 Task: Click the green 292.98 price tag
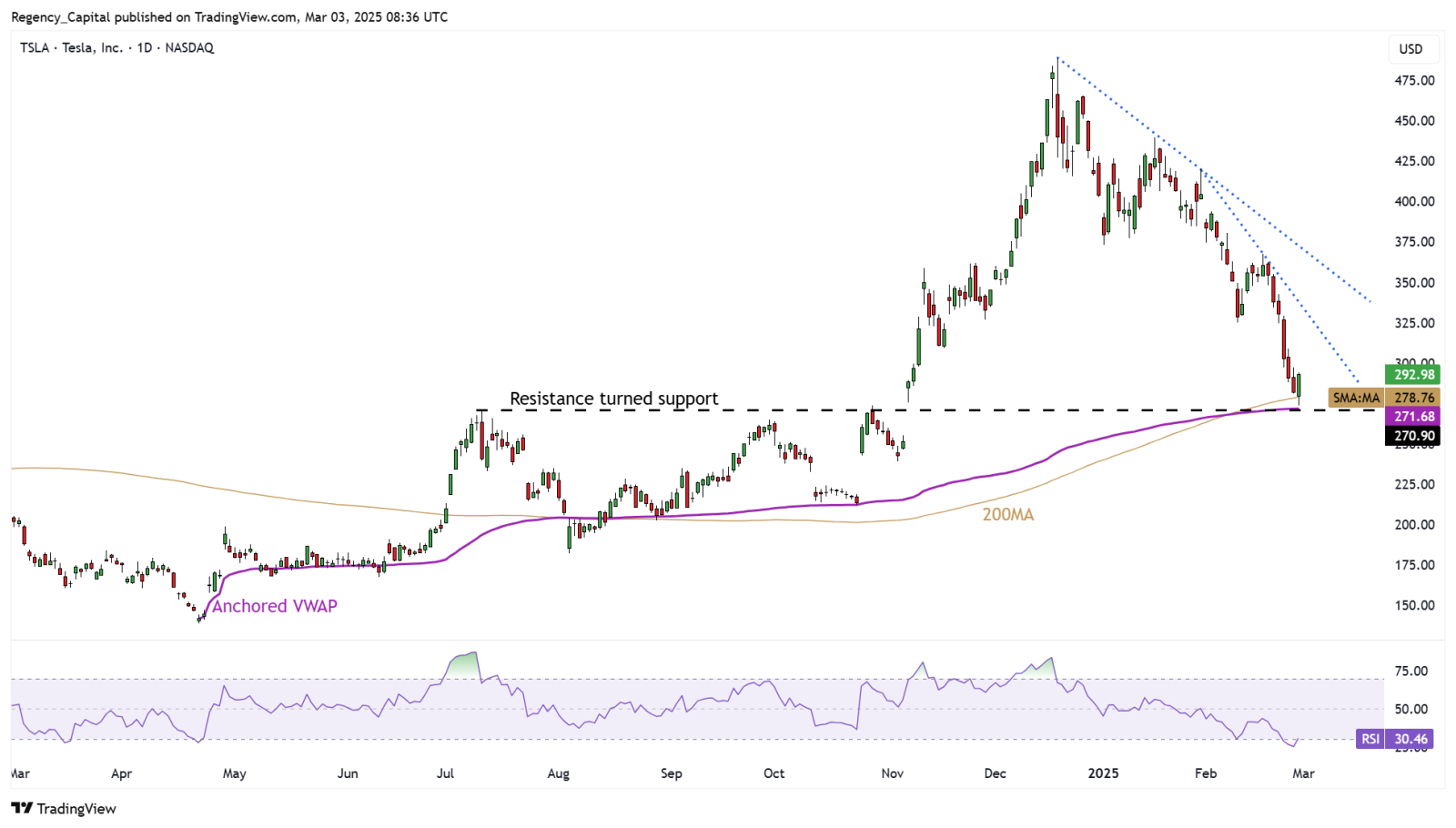pos(1413,374)
